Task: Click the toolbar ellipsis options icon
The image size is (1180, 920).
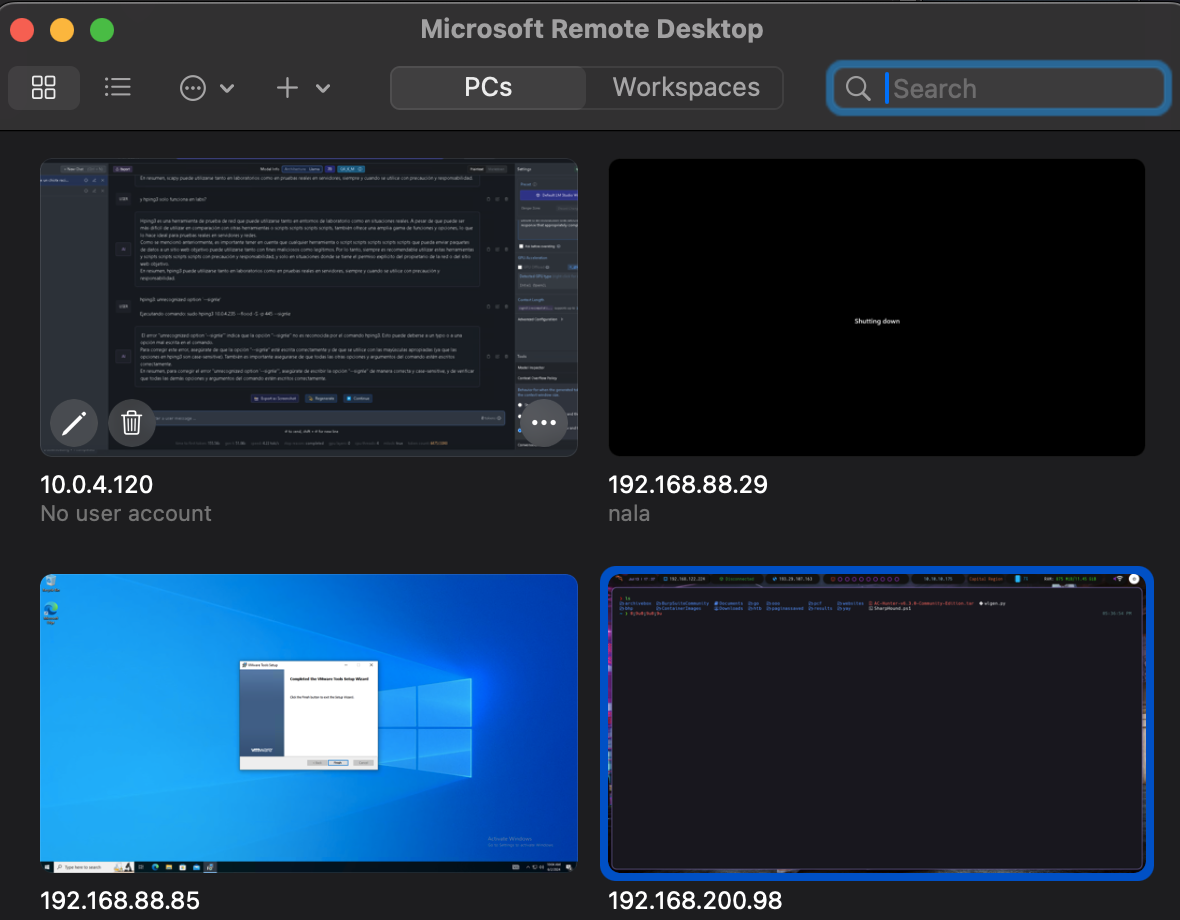Action: (x=192, y=88)
